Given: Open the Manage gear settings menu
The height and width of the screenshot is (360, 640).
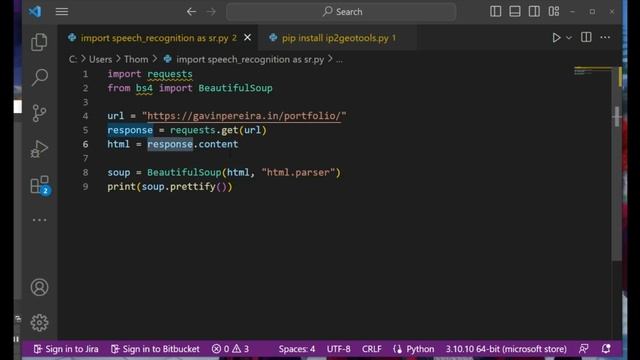Looking at the screenshot, I should [x=39, y=323].
